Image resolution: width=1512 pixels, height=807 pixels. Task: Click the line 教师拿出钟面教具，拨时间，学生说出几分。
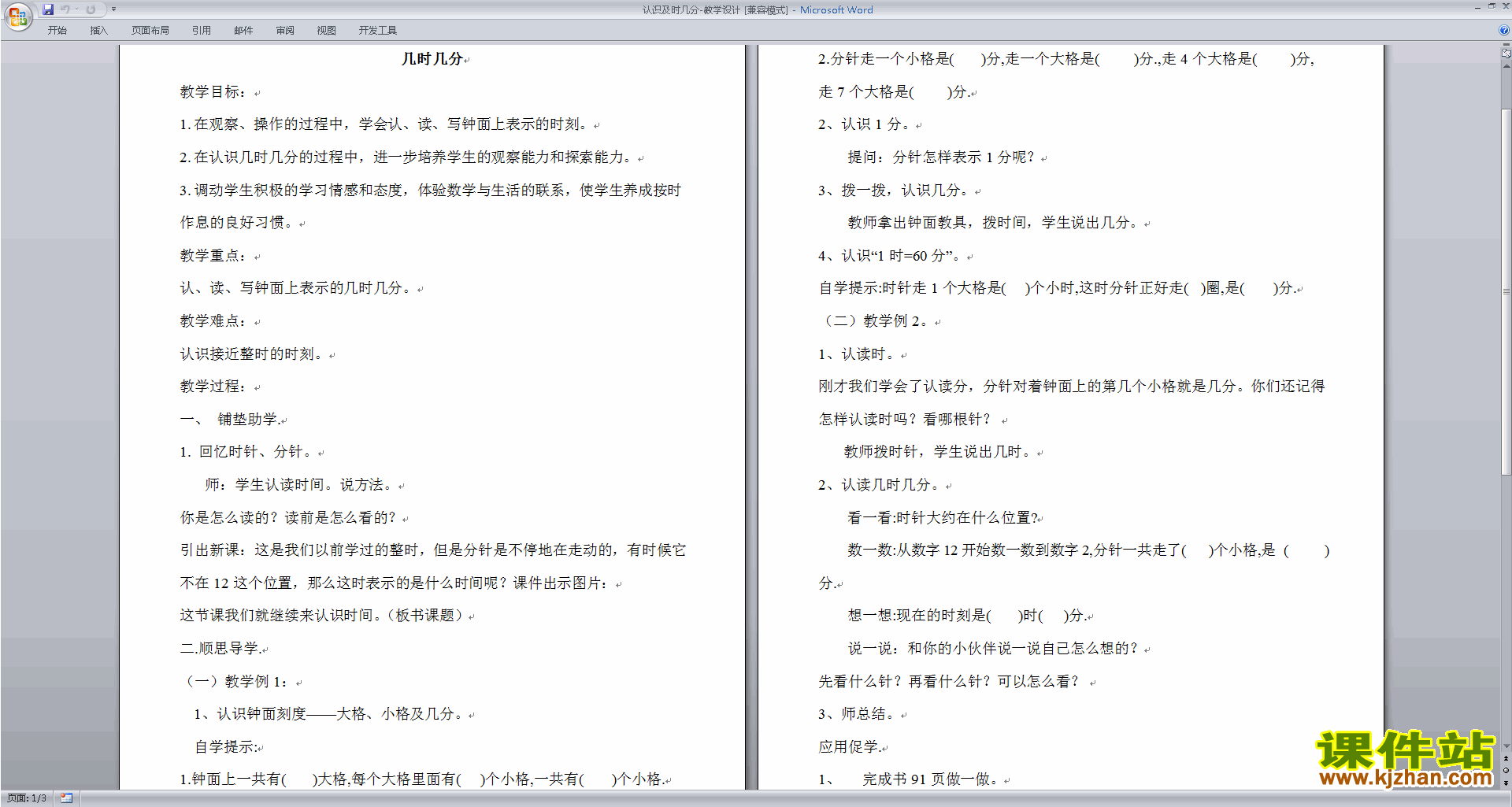pos(994,223)
